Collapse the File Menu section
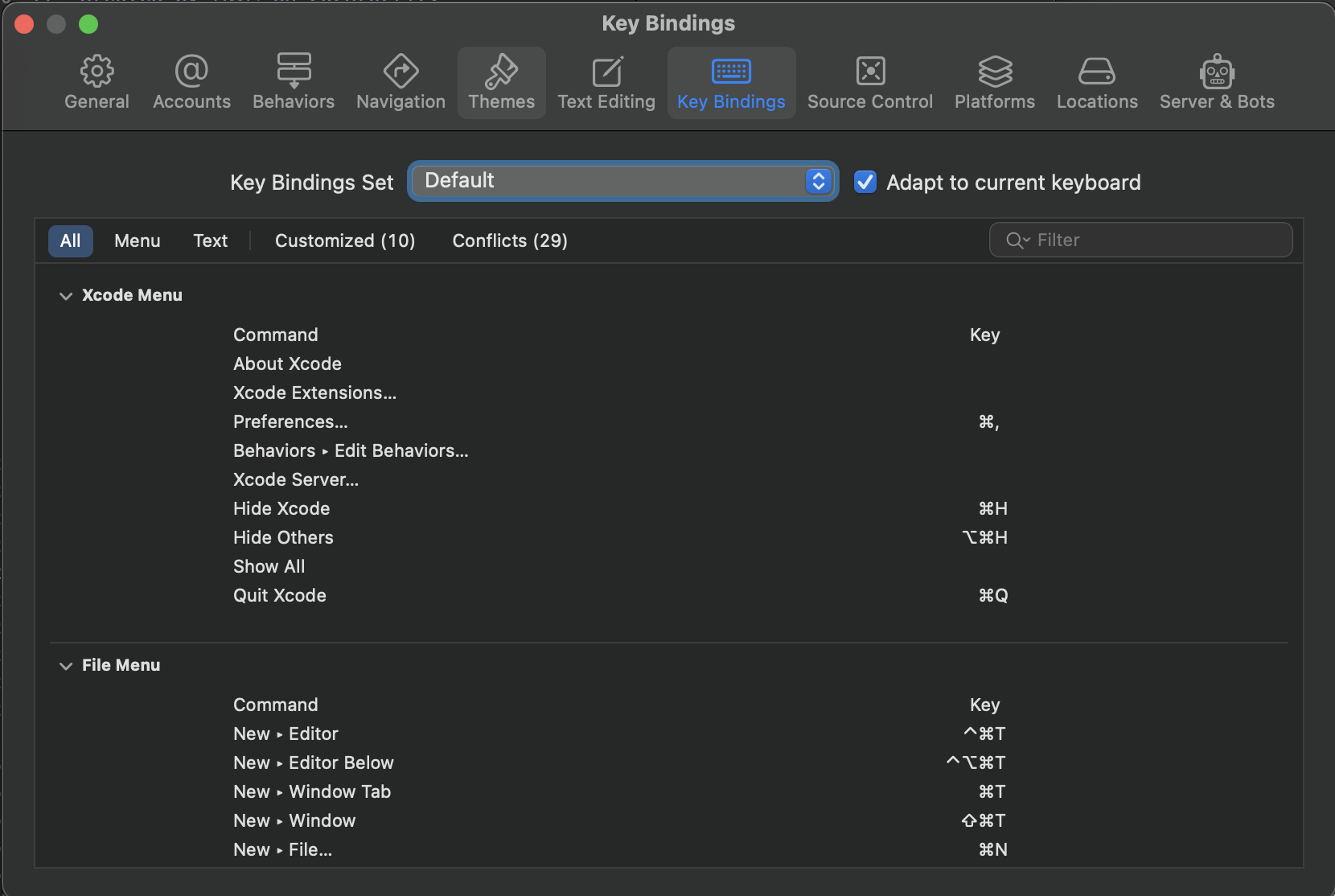The height and width of the screenshot is (896, 1335). point(66,666)
